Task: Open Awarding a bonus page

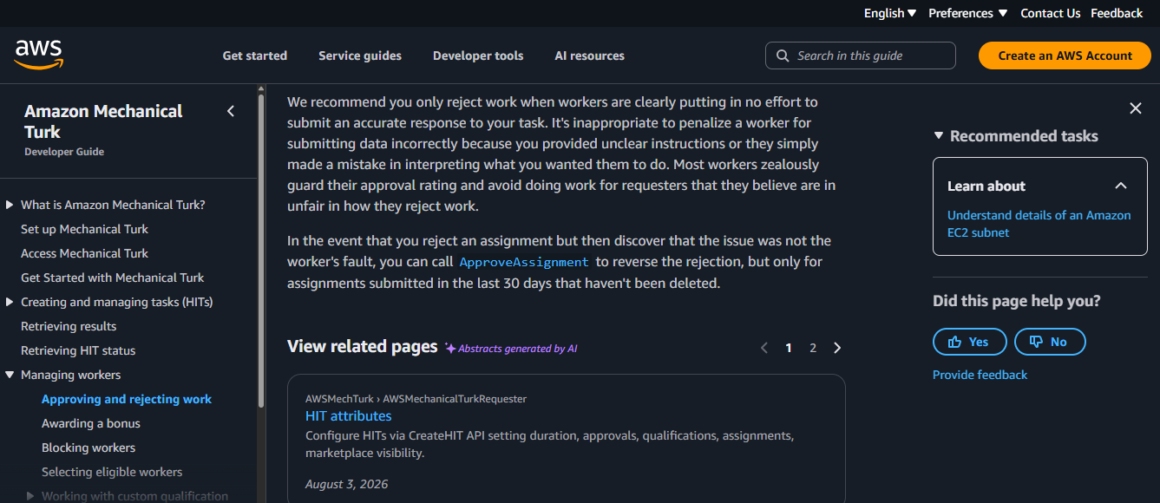Action: (91, 424)
